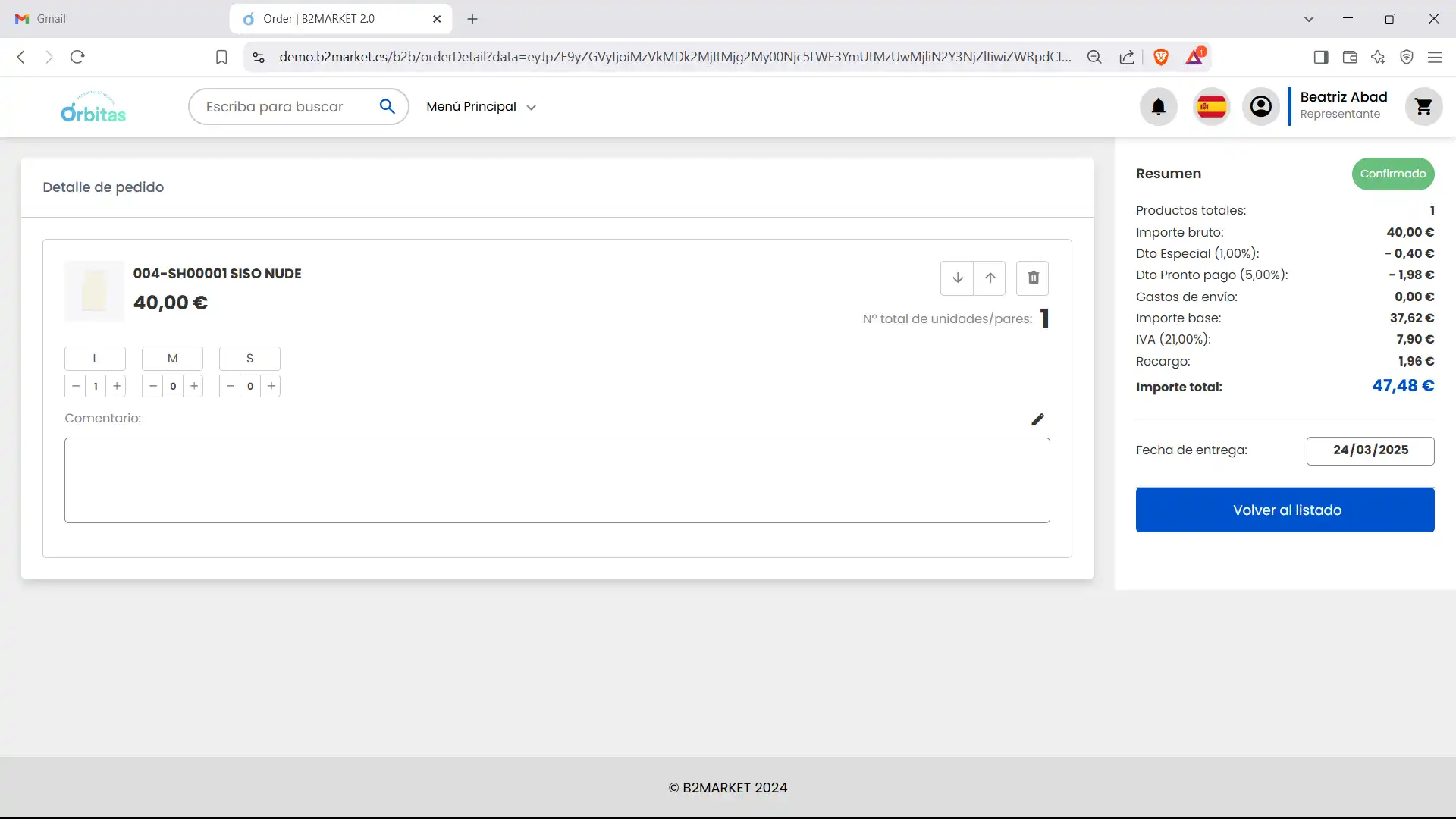Image resolution: width=1456 pixels, height=819 pixels.
Task: Increase size L quantity
Action: coord(117,386)
